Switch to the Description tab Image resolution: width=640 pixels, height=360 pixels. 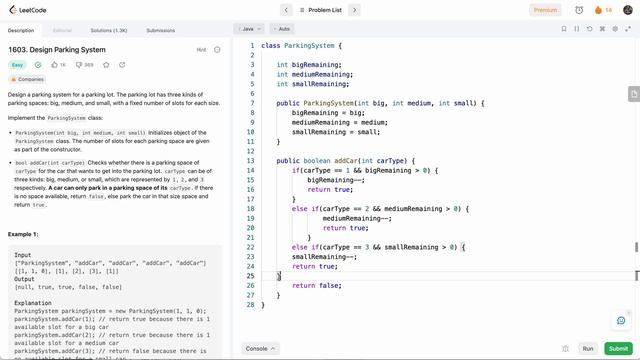(x=21, y=30)
